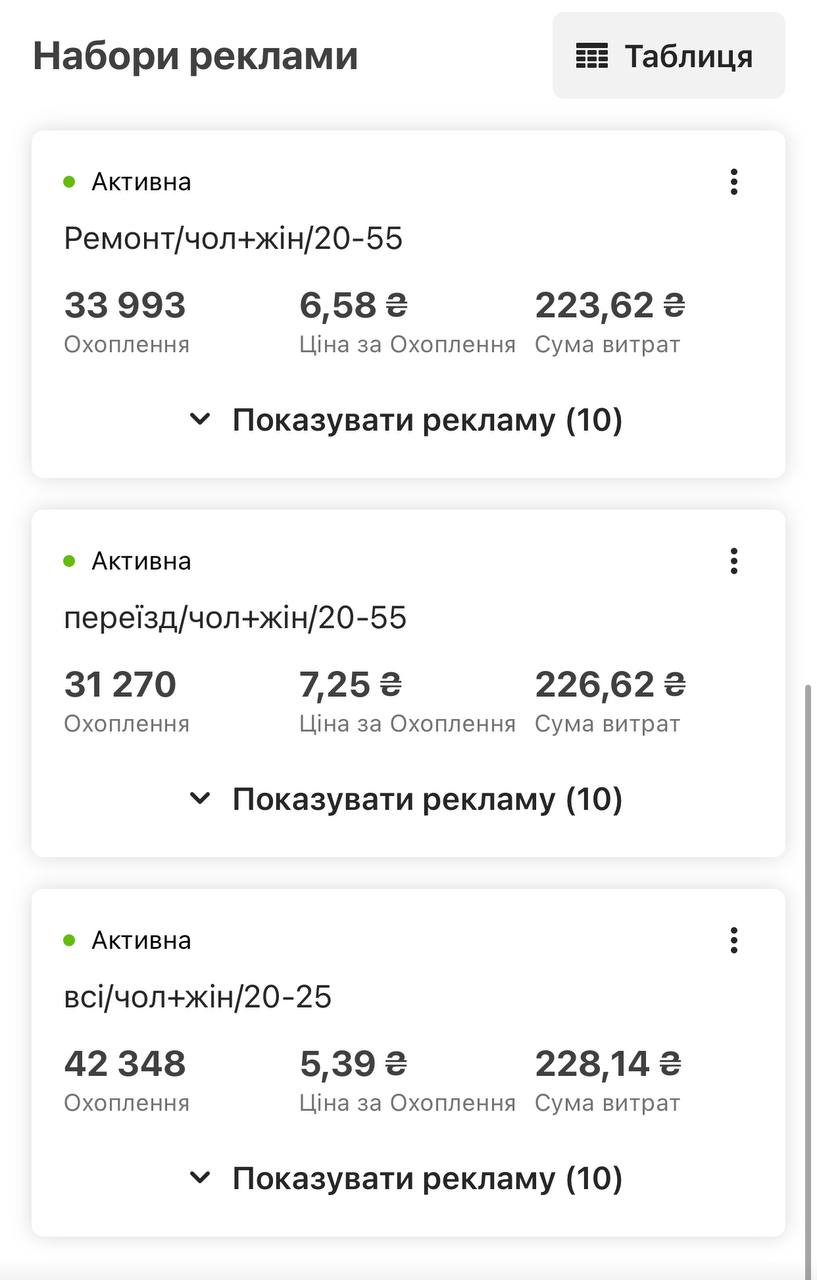Open the всі/чол+жін/20-25 ad set
This screenshot has width=817, height=1280.
tap(198, 997)
